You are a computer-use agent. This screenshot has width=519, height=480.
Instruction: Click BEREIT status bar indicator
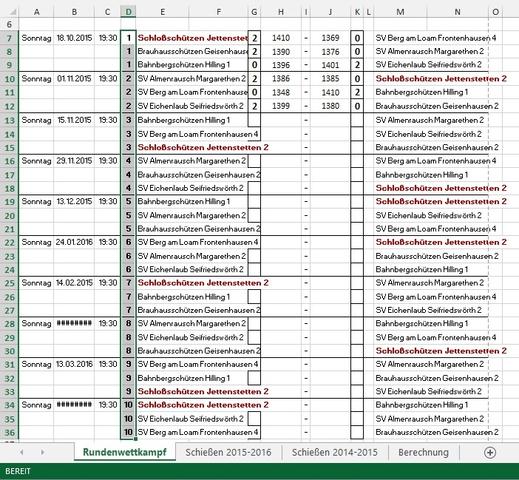18,471
